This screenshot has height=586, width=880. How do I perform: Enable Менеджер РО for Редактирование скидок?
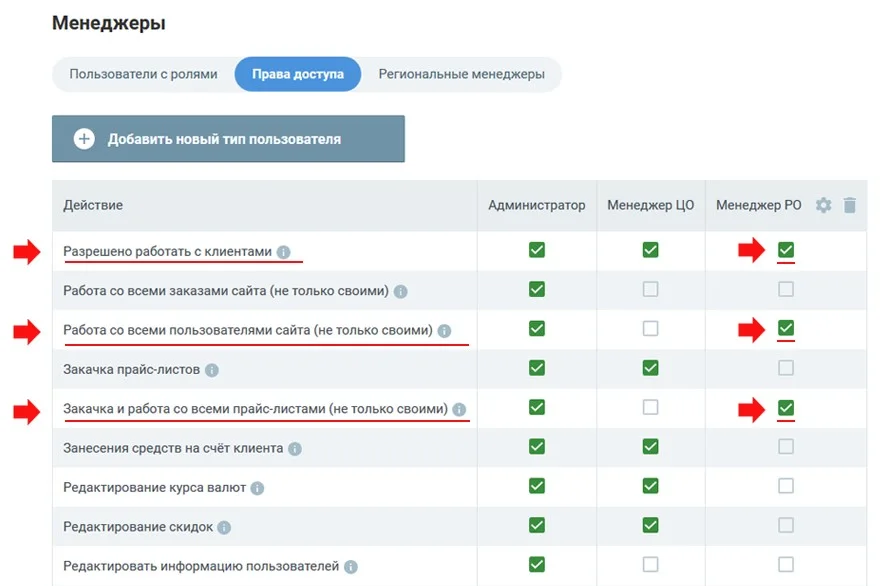tap(786, 525)
